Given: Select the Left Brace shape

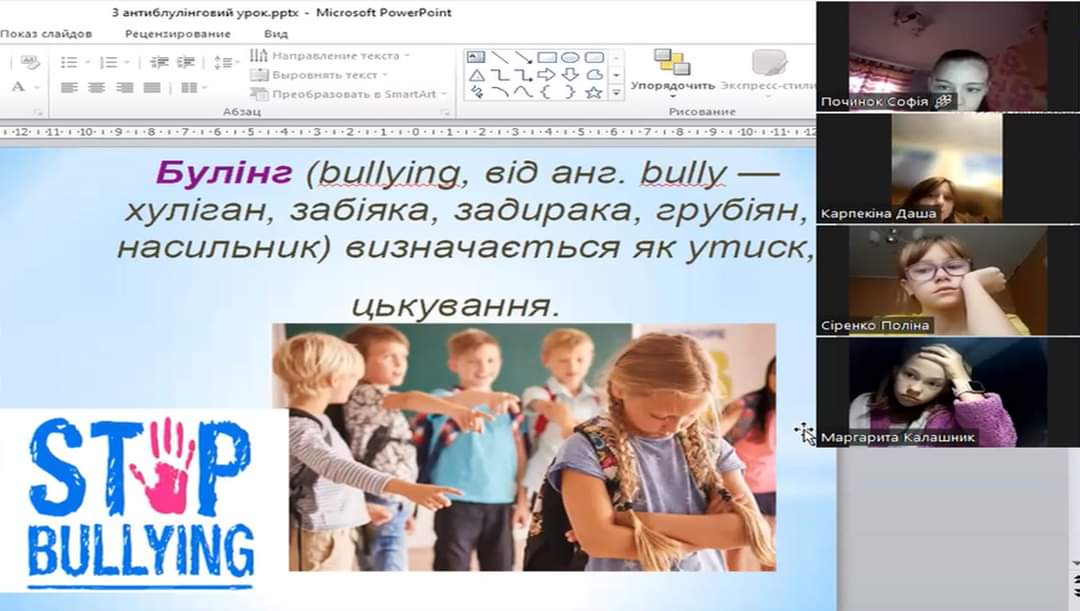Looking at the screenshot, I should coord(546,92).
